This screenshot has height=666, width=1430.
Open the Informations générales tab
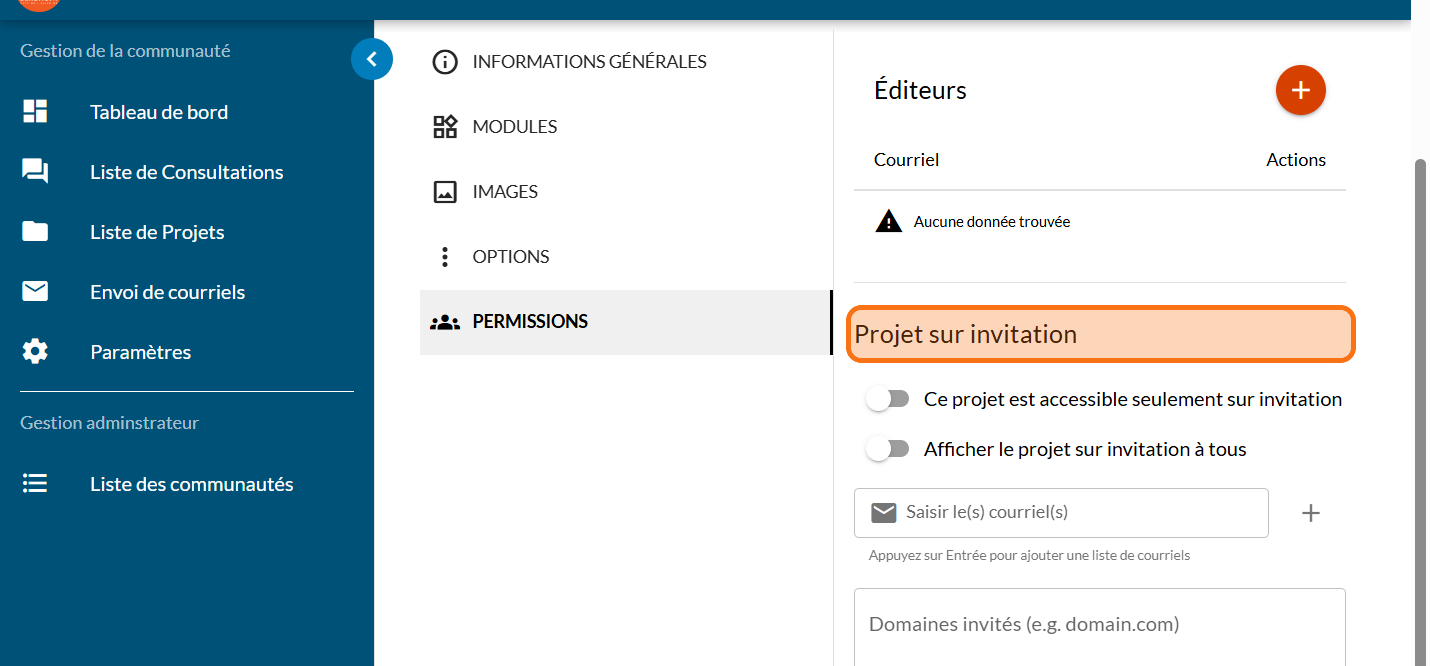click(x=589, y=62)
